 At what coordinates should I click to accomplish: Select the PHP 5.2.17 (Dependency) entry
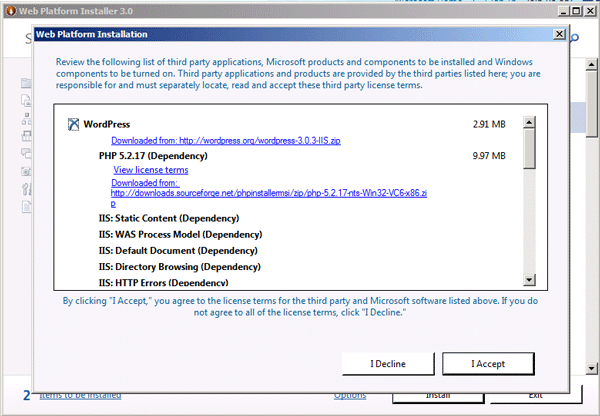[x=153, y=156]
